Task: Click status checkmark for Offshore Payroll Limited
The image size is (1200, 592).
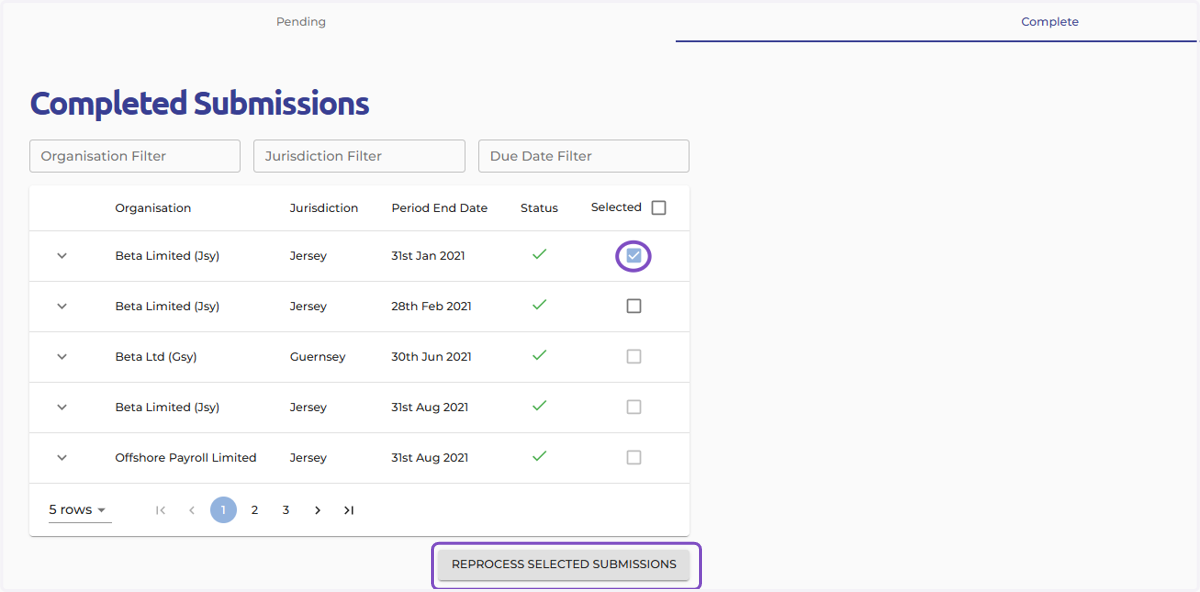Action: point(539,456)
